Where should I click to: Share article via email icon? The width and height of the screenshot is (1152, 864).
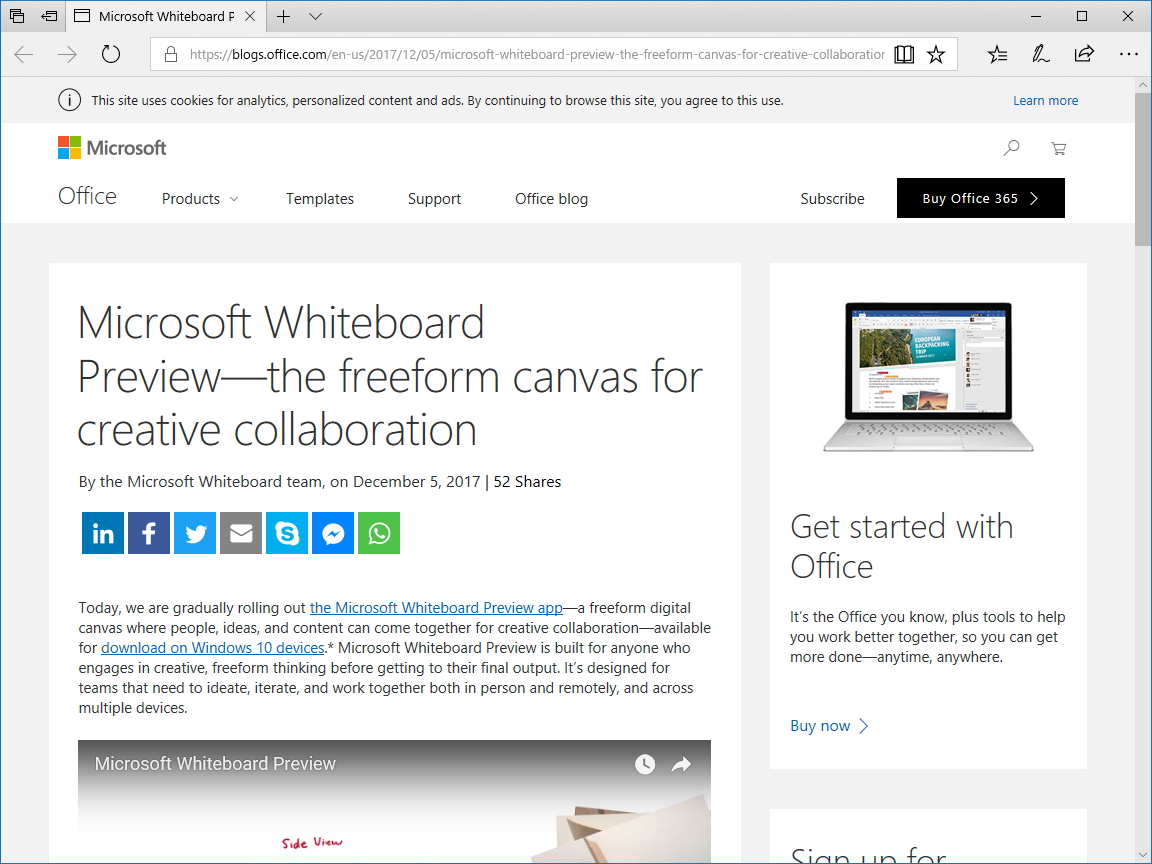tap(241, 533)
